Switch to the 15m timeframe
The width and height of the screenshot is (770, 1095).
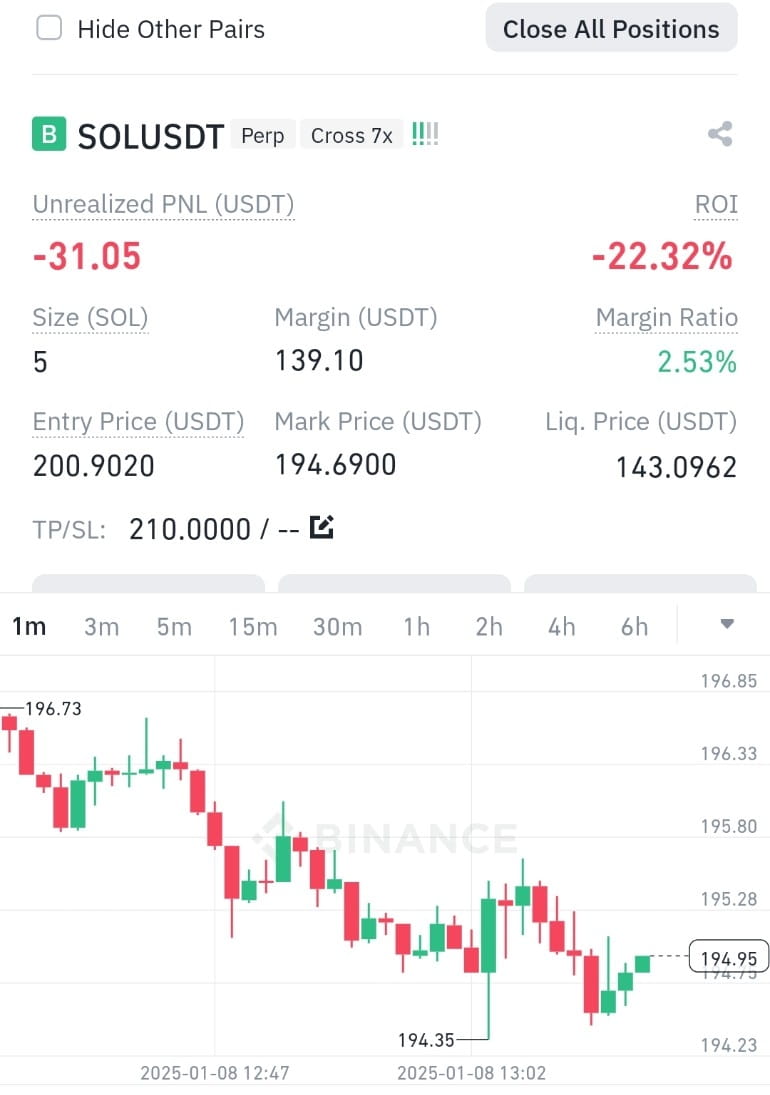click(x=253, y=626)
